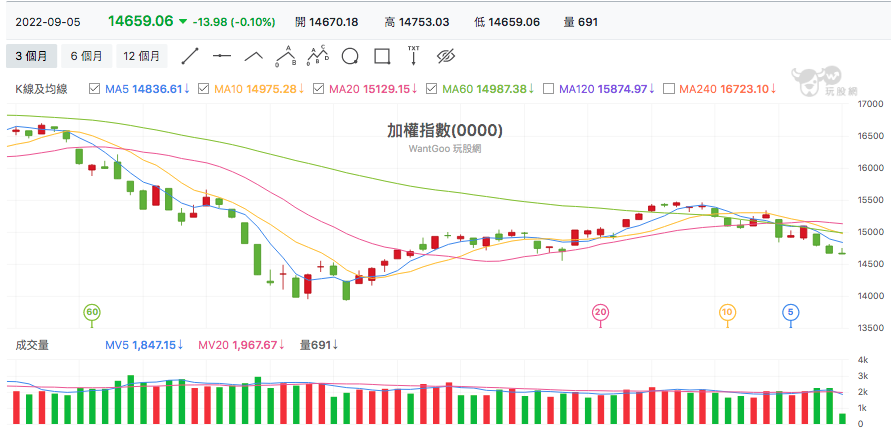Viewport: 891px width, 432px height.
Task: Click the orange 10 moving-average marker
Action: pyautogui.click(x=727, y=312)
